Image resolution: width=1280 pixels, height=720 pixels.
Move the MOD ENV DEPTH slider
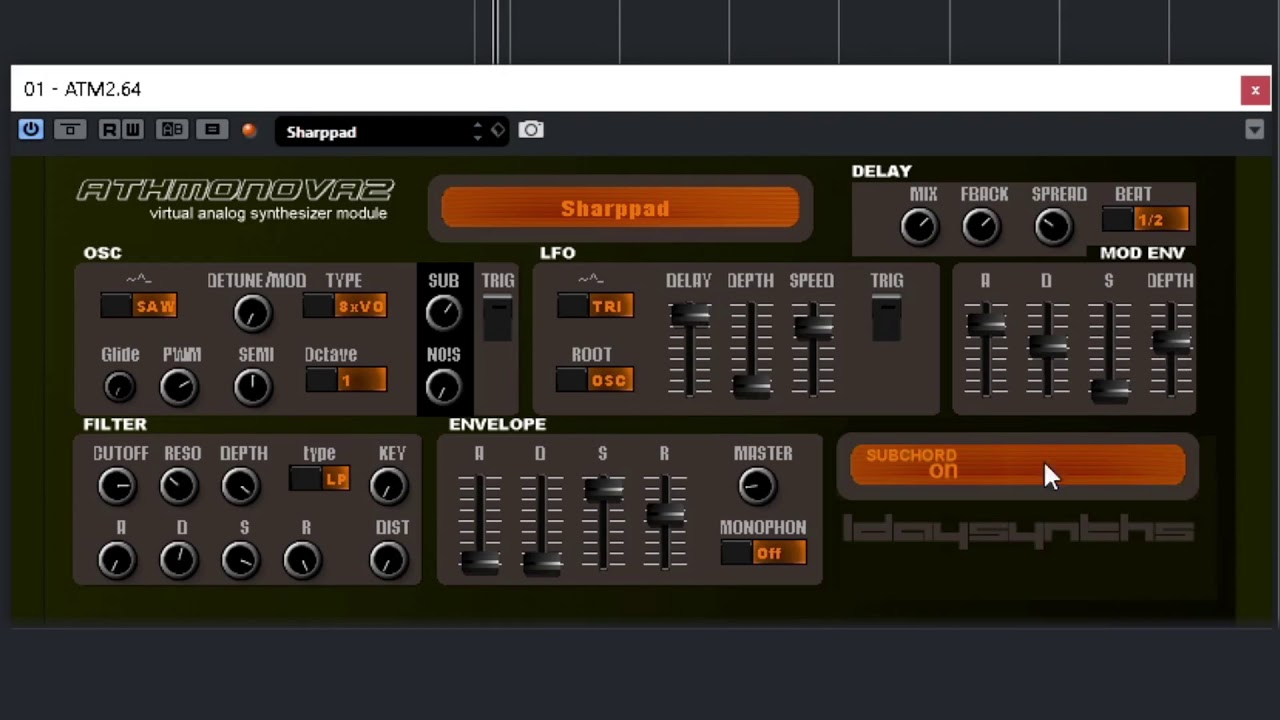[x=1171, y=341]
